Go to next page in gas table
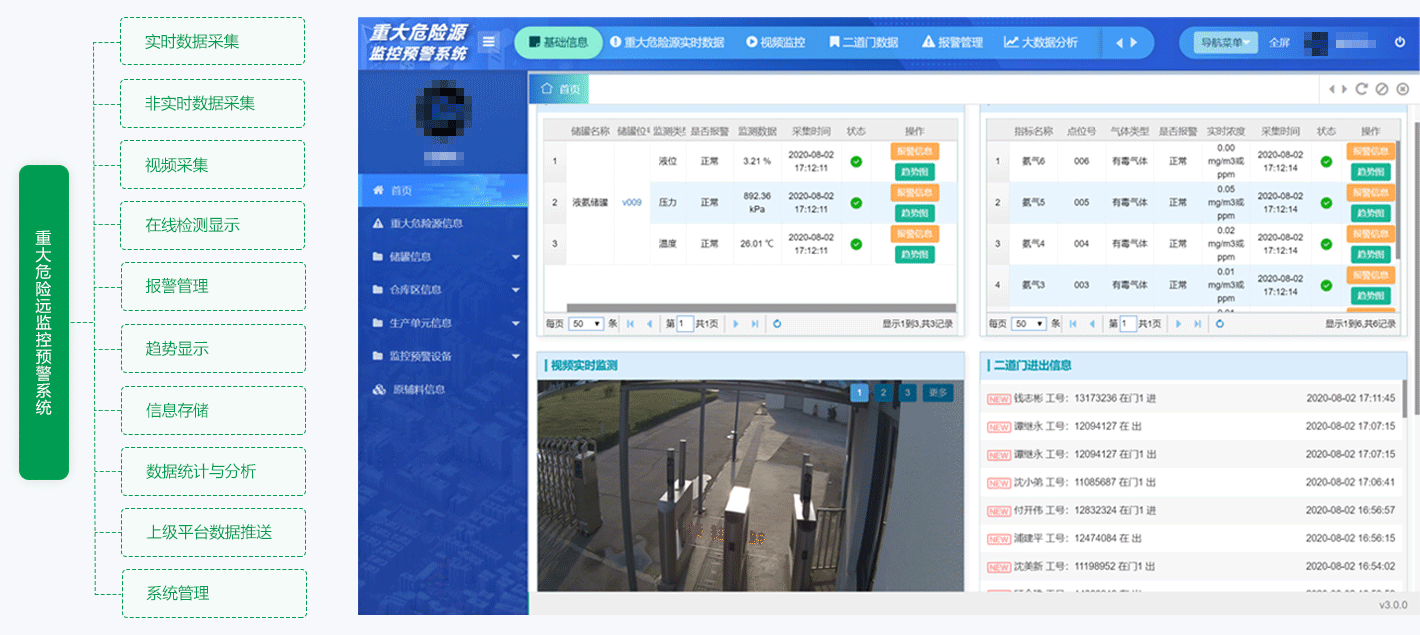Viewport: 1420px width, 635px height. point(1179,324)
